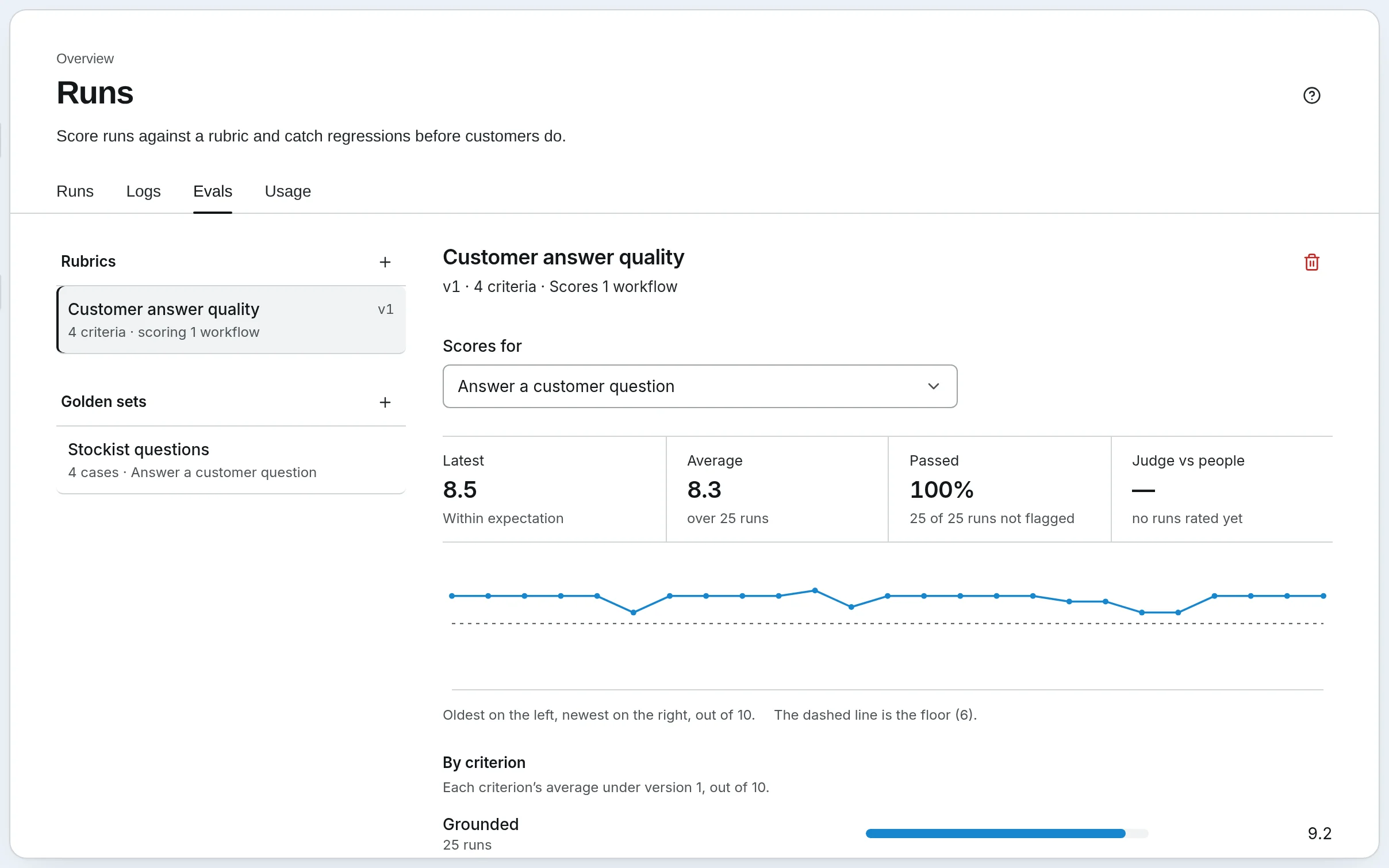Image resolution: width=1389 pixels, height=868 pixels.
Task: Click the Grounded criterion progress bar
Action: [x=1007, y=834]
